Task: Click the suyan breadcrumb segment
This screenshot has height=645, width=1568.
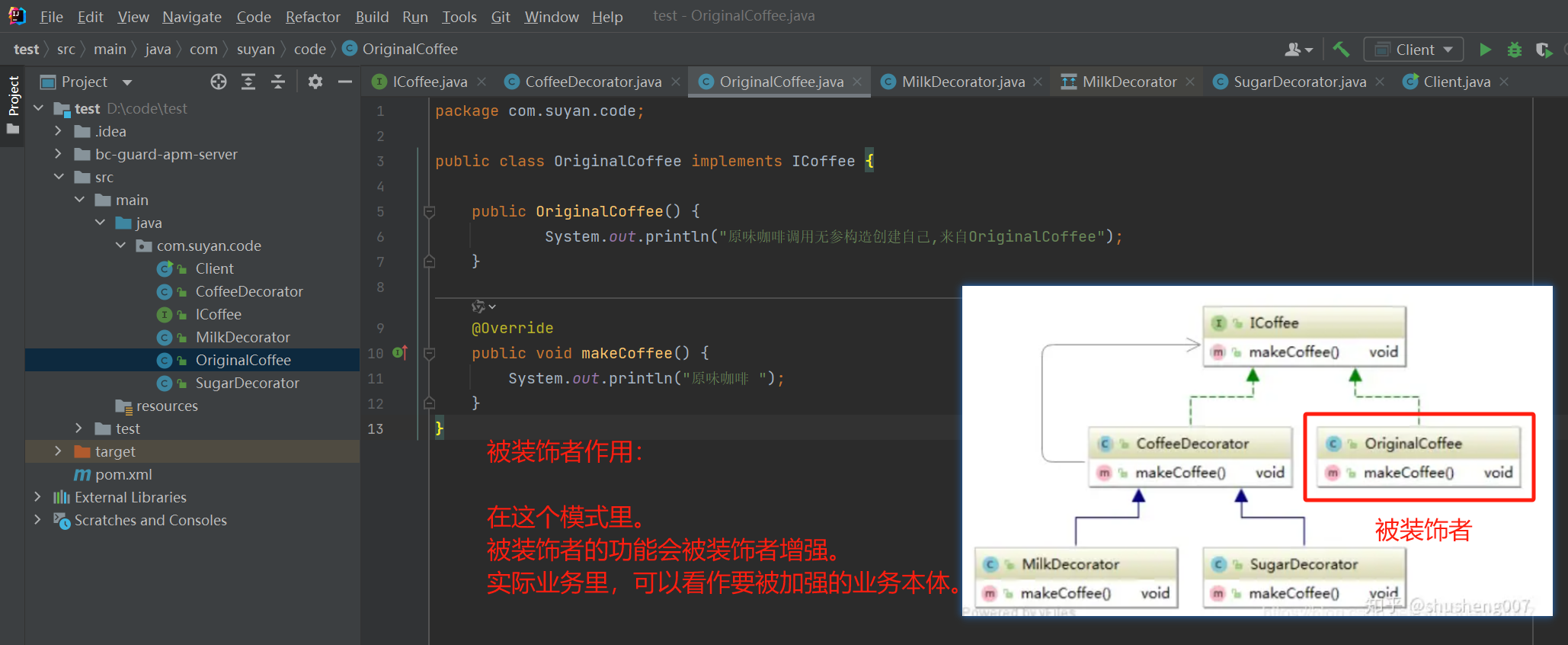Action: coord(255,49)
